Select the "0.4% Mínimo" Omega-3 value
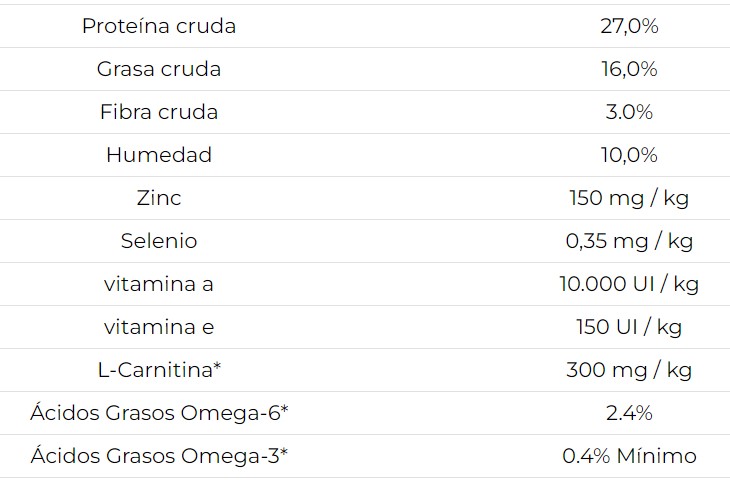The height and width of the screenshot is (485, 730). click(629, 456)
